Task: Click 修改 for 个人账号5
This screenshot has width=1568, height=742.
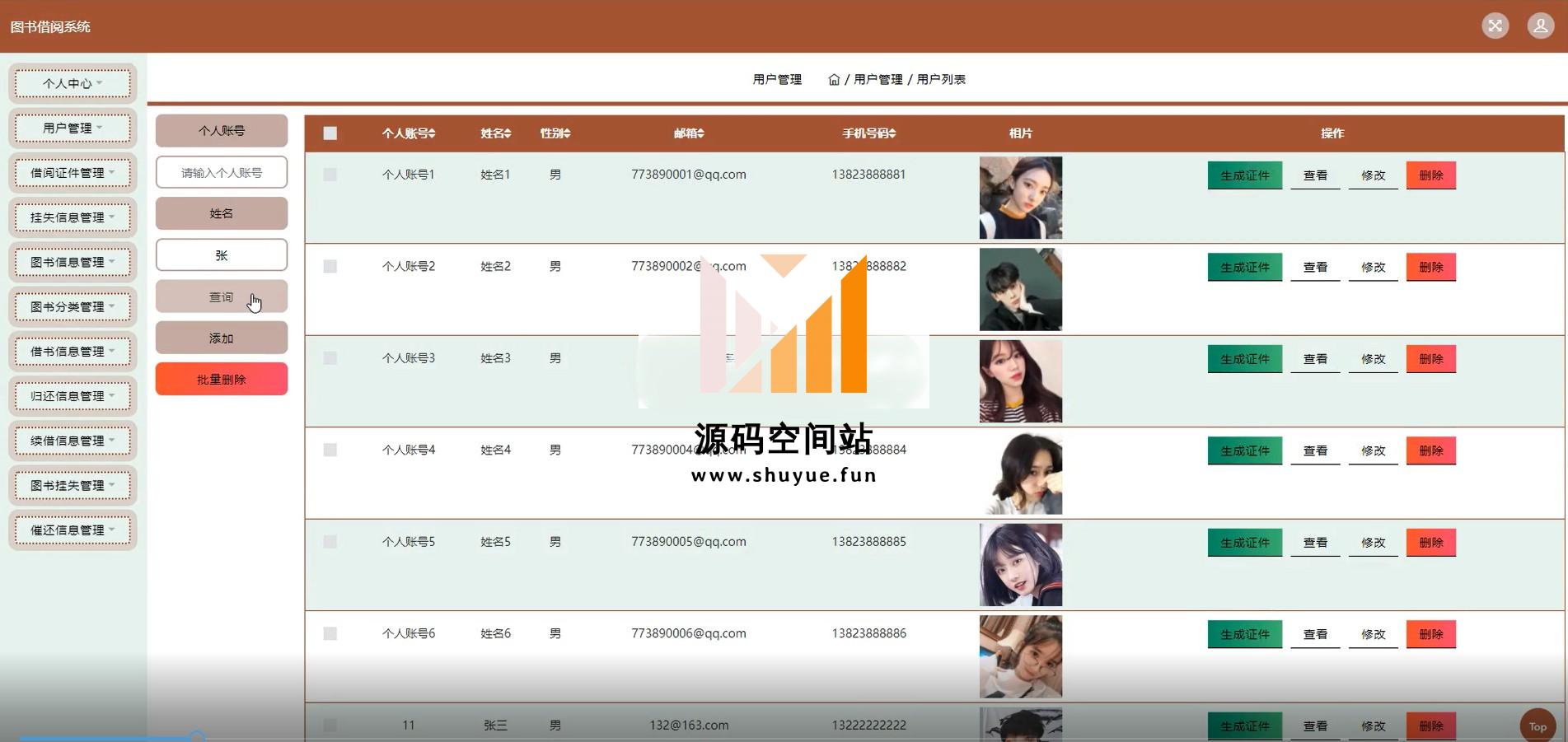Action: tap(1373, 543)
